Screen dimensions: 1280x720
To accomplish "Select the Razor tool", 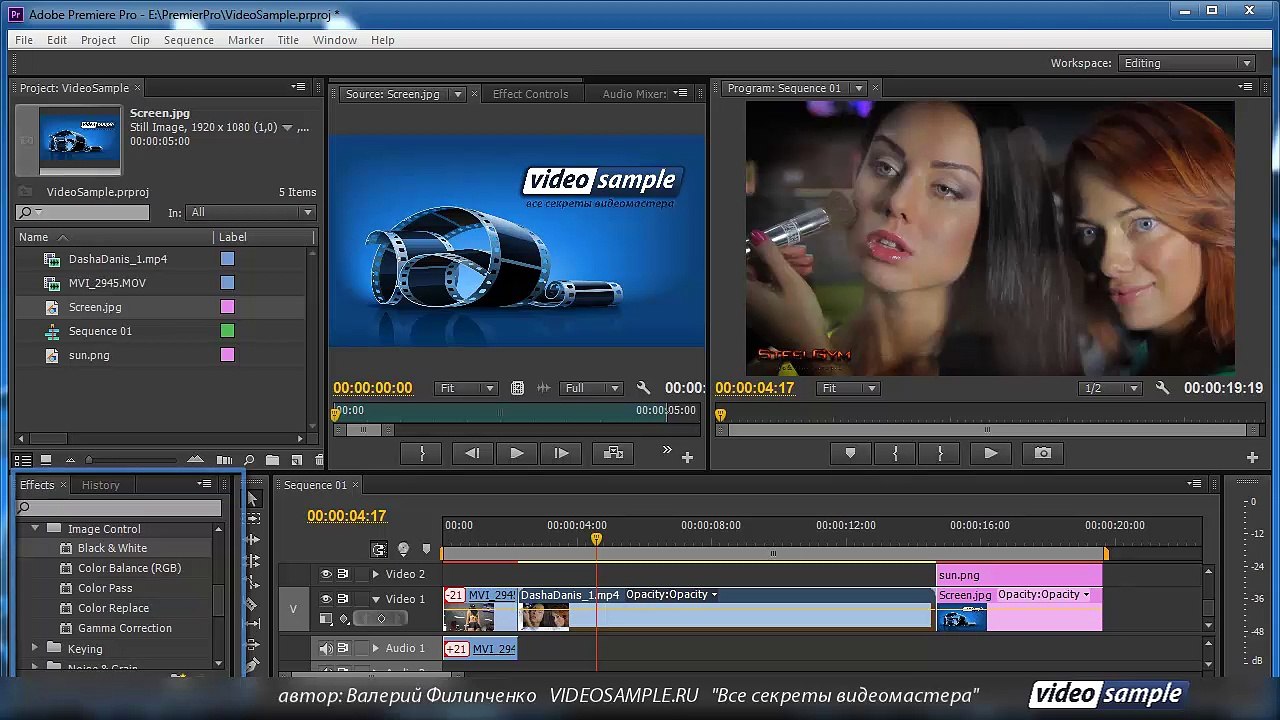I will pos(251,604).
